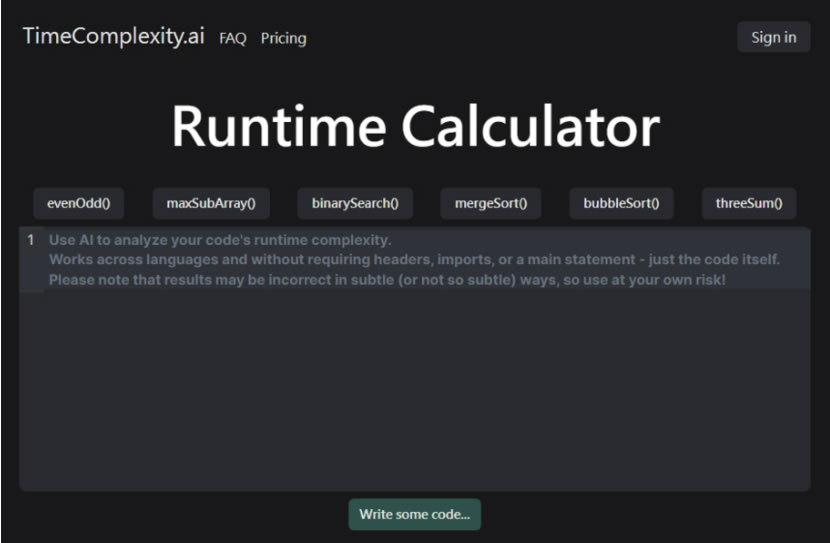Click the 'Works across languages' placeholder line
The image size is (830, 543).
coord(414,260)
